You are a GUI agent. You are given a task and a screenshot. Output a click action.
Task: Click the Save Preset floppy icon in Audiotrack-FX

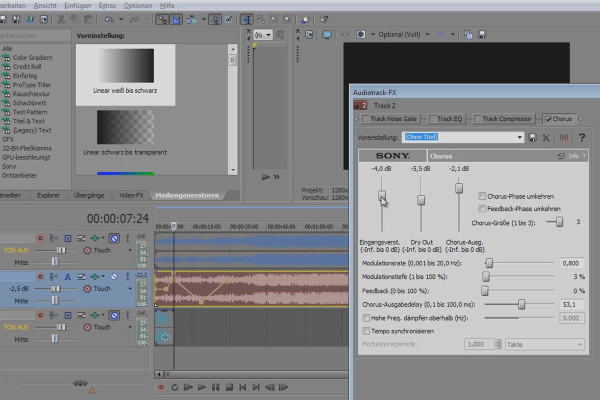pos(532,137)
